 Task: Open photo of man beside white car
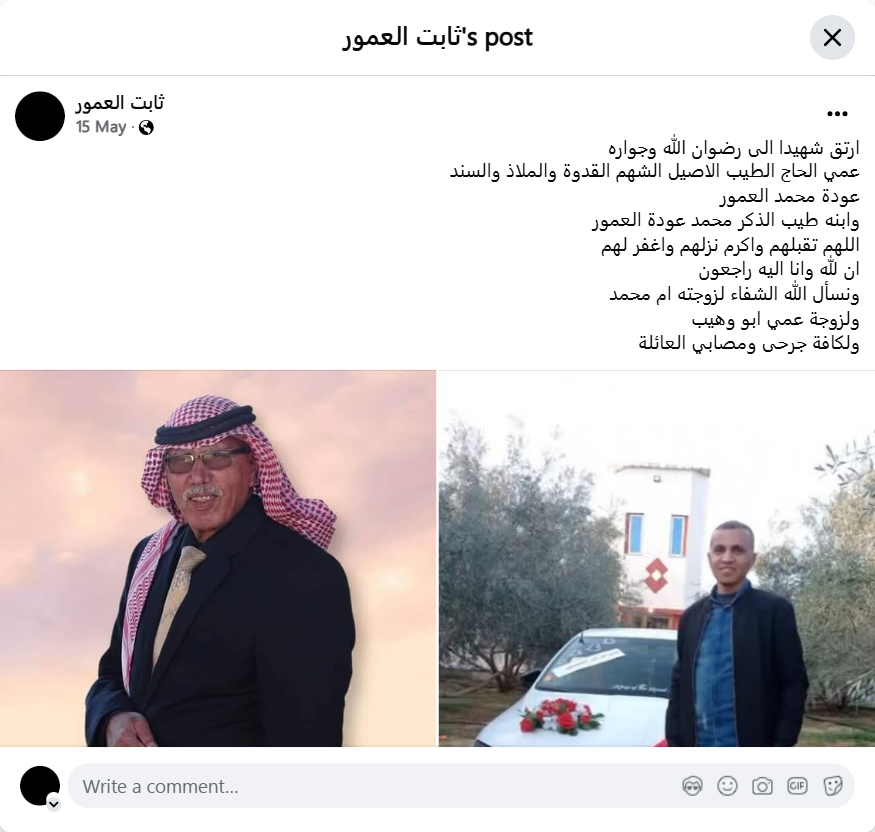(x=657, y=558)
